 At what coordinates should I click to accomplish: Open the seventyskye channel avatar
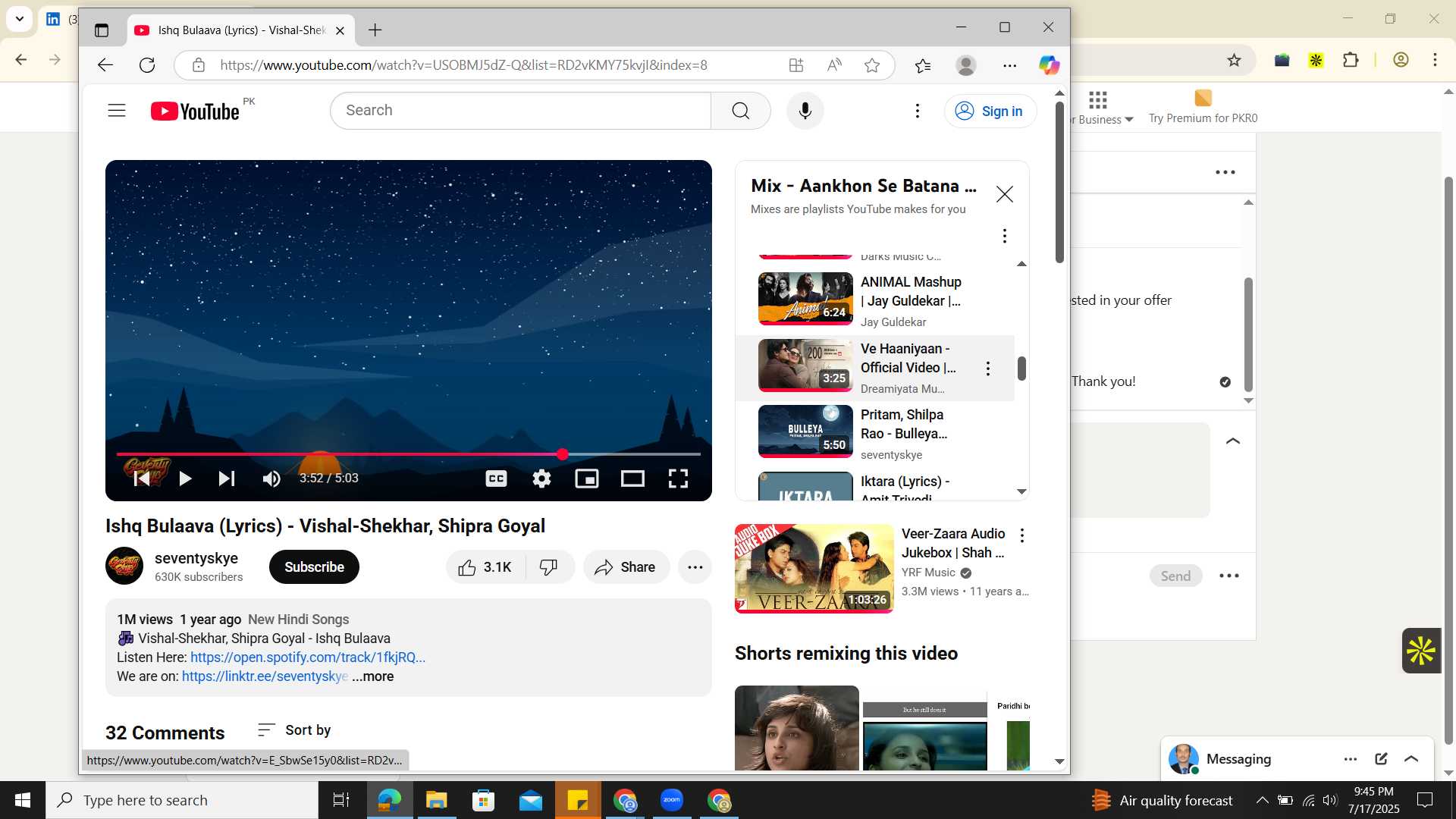point(124,566)
